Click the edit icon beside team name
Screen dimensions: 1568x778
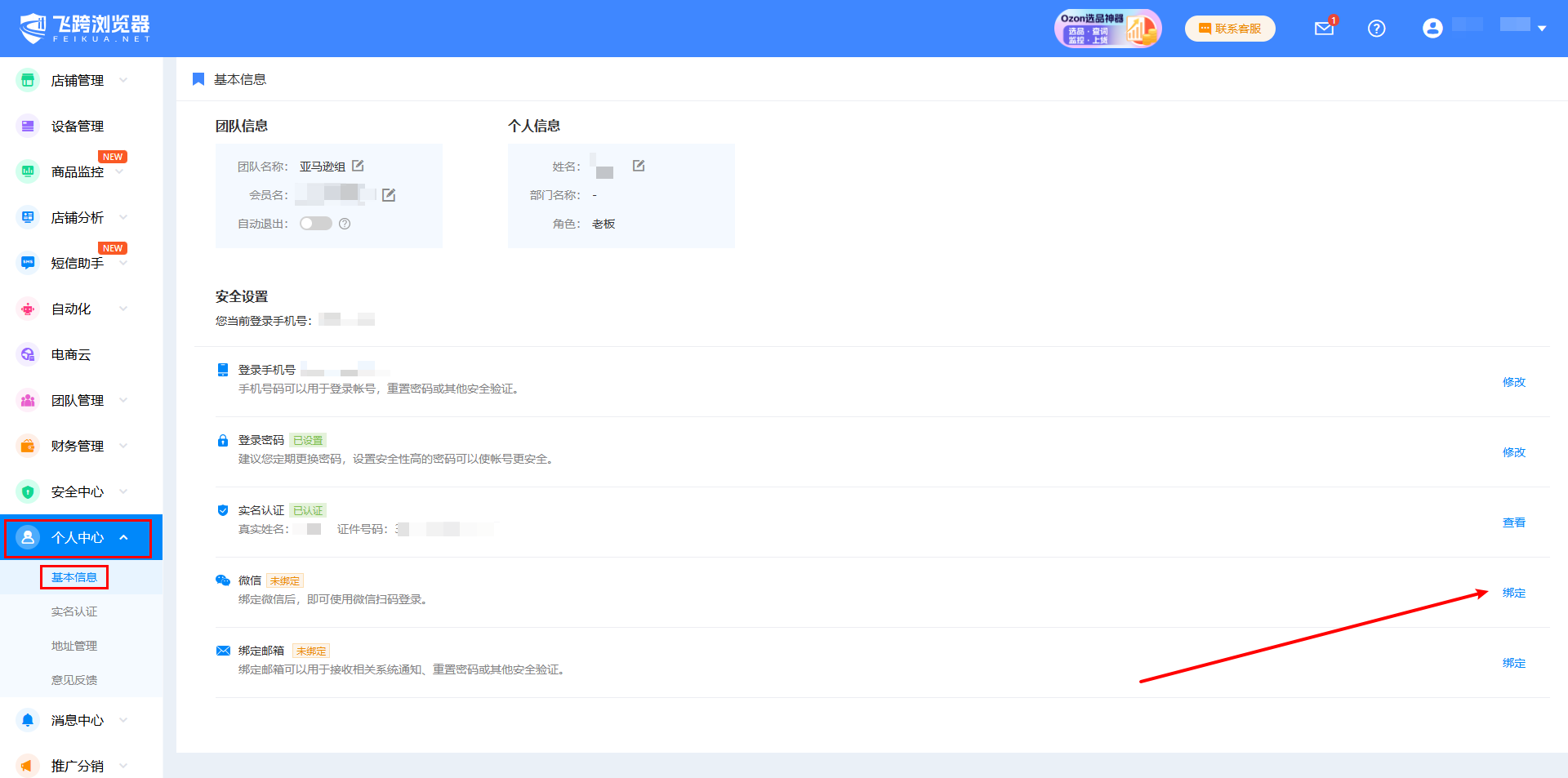click(358, 166)
